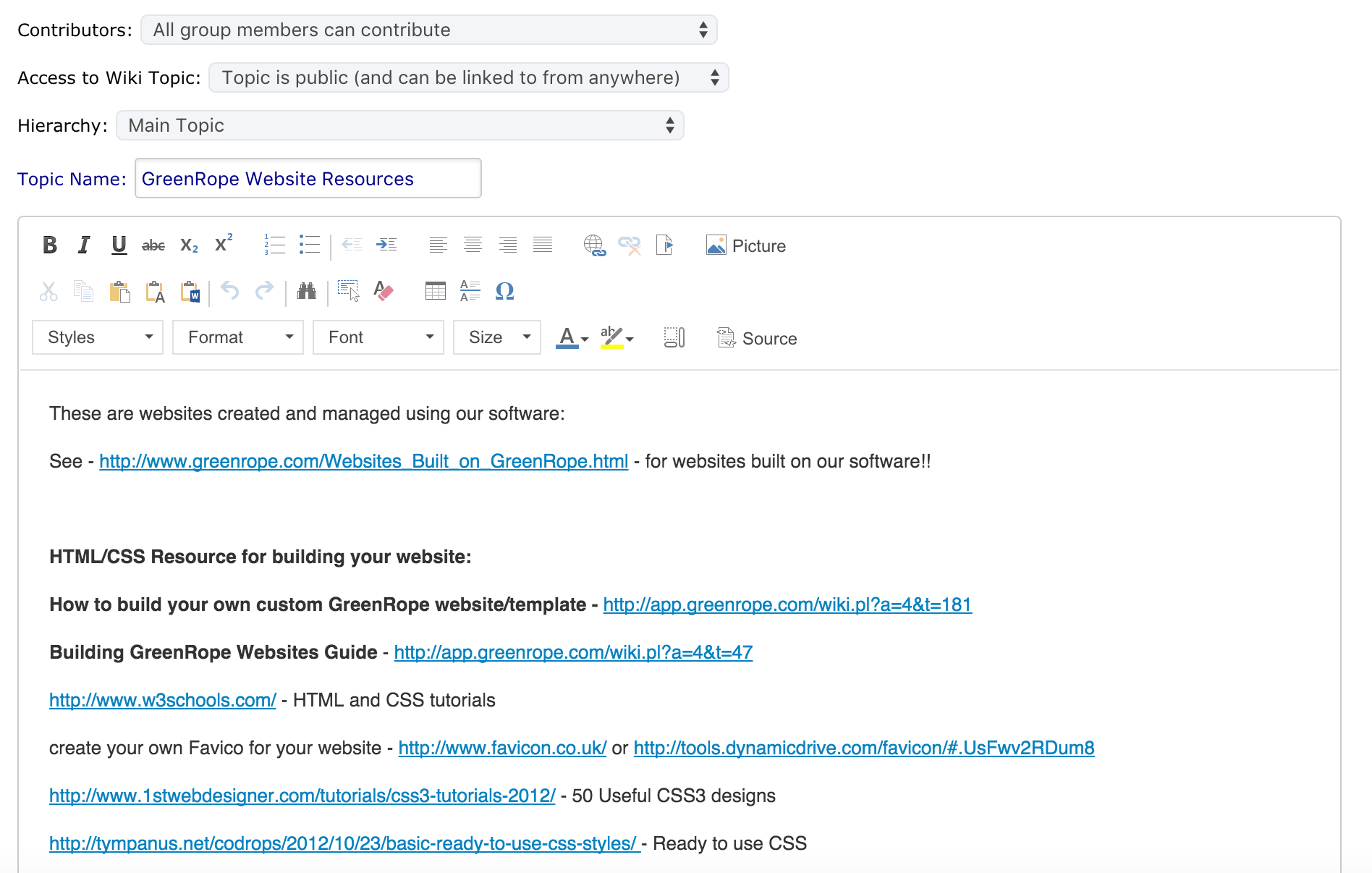Click the Paste clipboard icon
The image size is (1372, 873).
pyautogui.click(x=119, y=291)
